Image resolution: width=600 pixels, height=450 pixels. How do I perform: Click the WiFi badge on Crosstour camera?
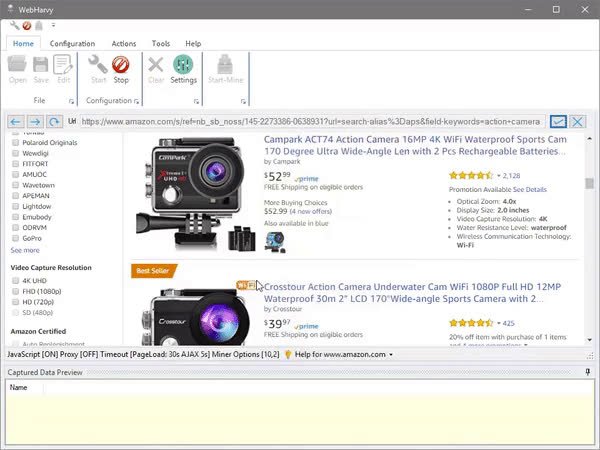(246, 285)
